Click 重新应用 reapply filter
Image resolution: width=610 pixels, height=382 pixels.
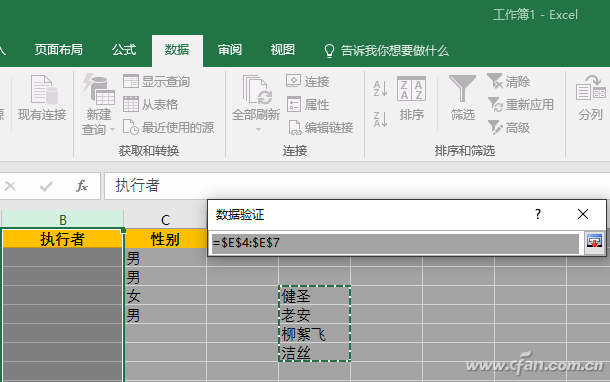click(521, 104)
